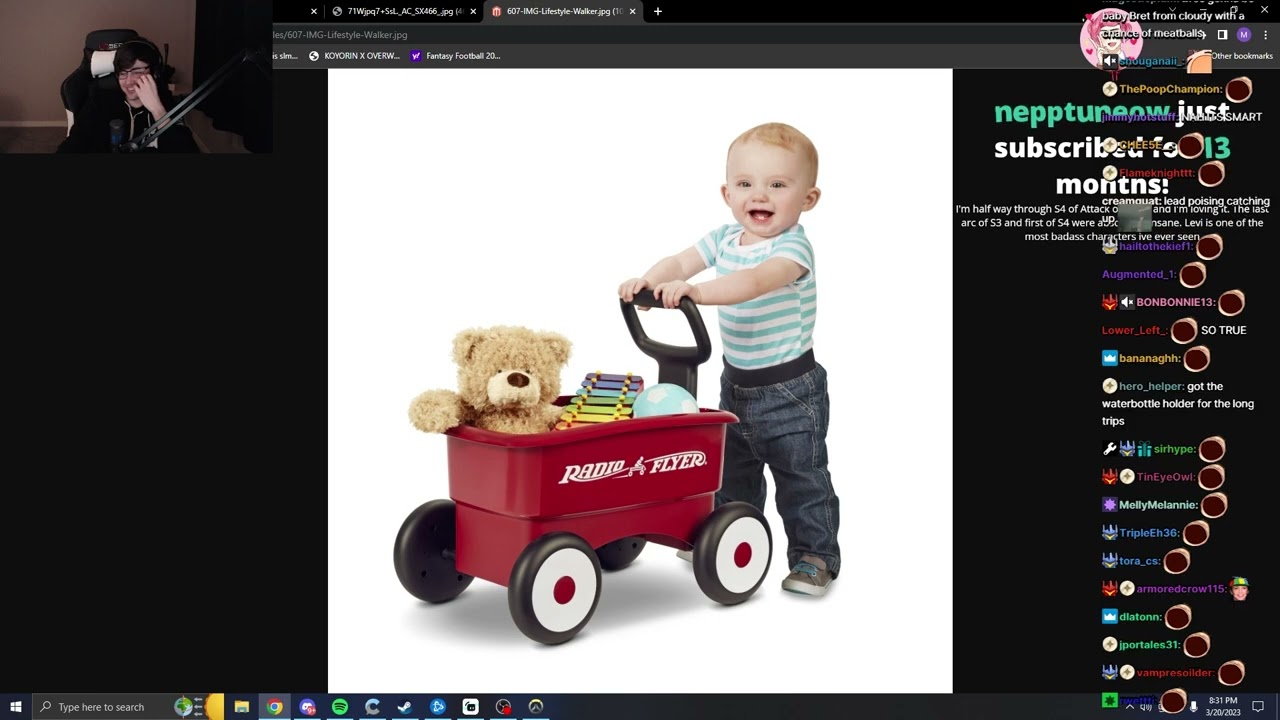The image size is (1280, 720).
Task: Switch to the 71Wjpq7+SsL image tab
Action: pyautogui.click(x=403, y=11)
